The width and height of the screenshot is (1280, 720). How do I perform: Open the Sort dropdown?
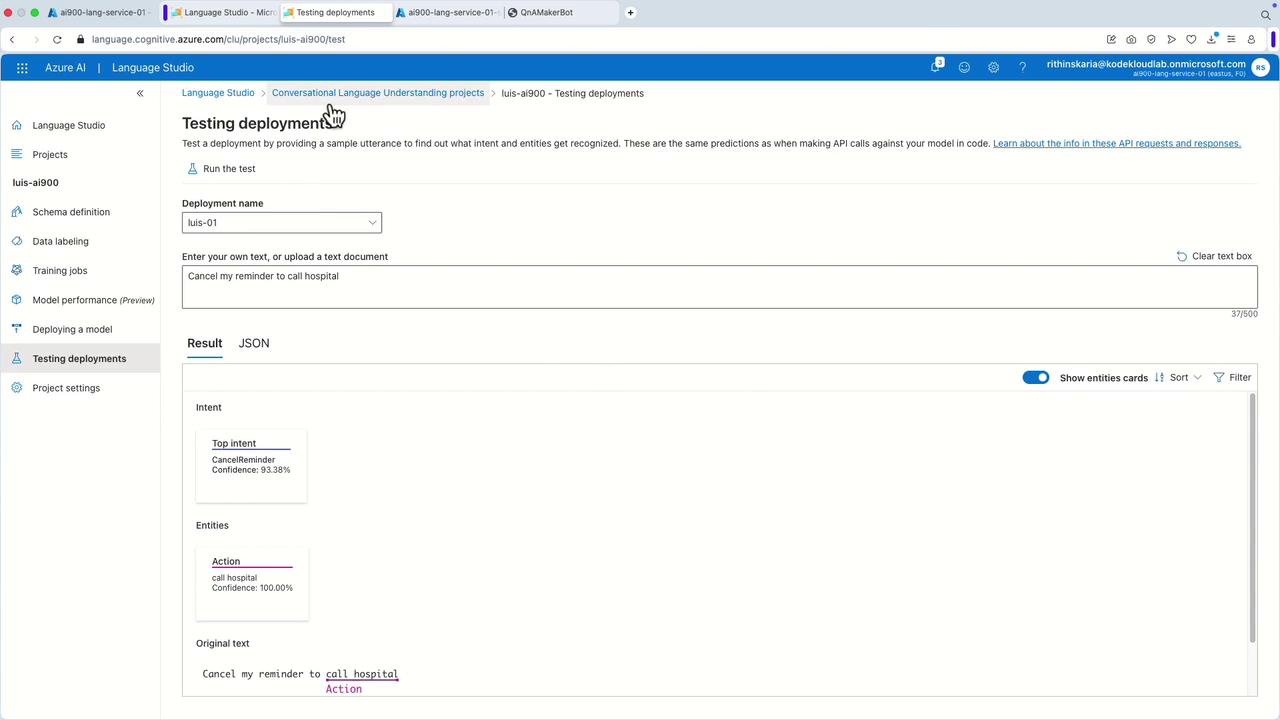click(x=1178, y=378)
